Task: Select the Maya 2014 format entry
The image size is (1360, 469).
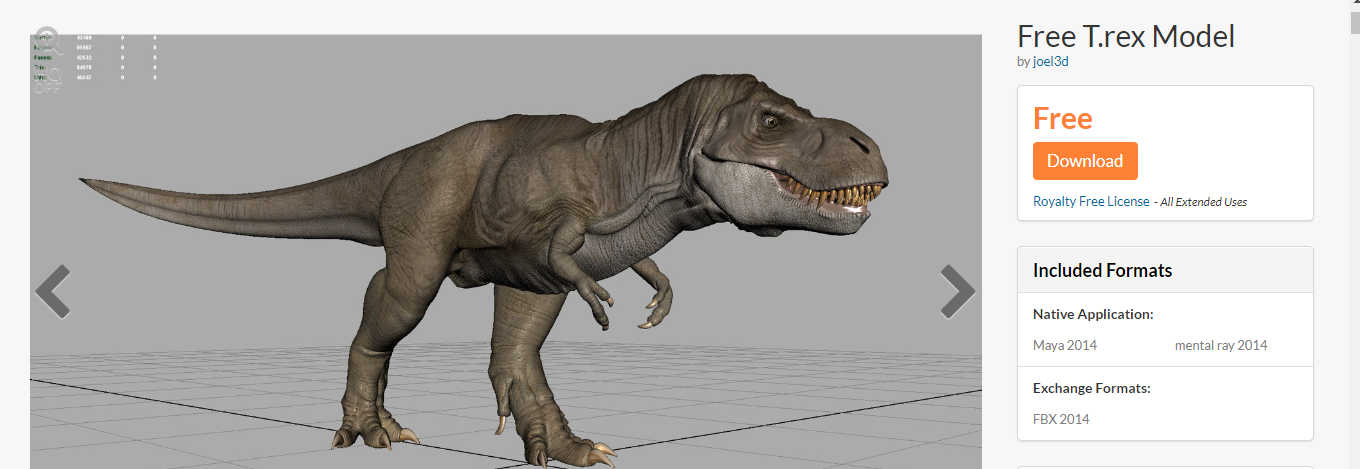Action: pos(1064,345)
